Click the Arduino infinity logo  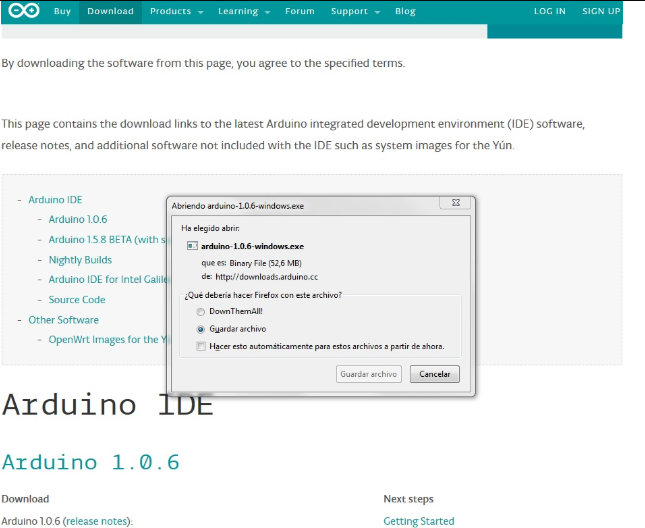pos(24,10)
